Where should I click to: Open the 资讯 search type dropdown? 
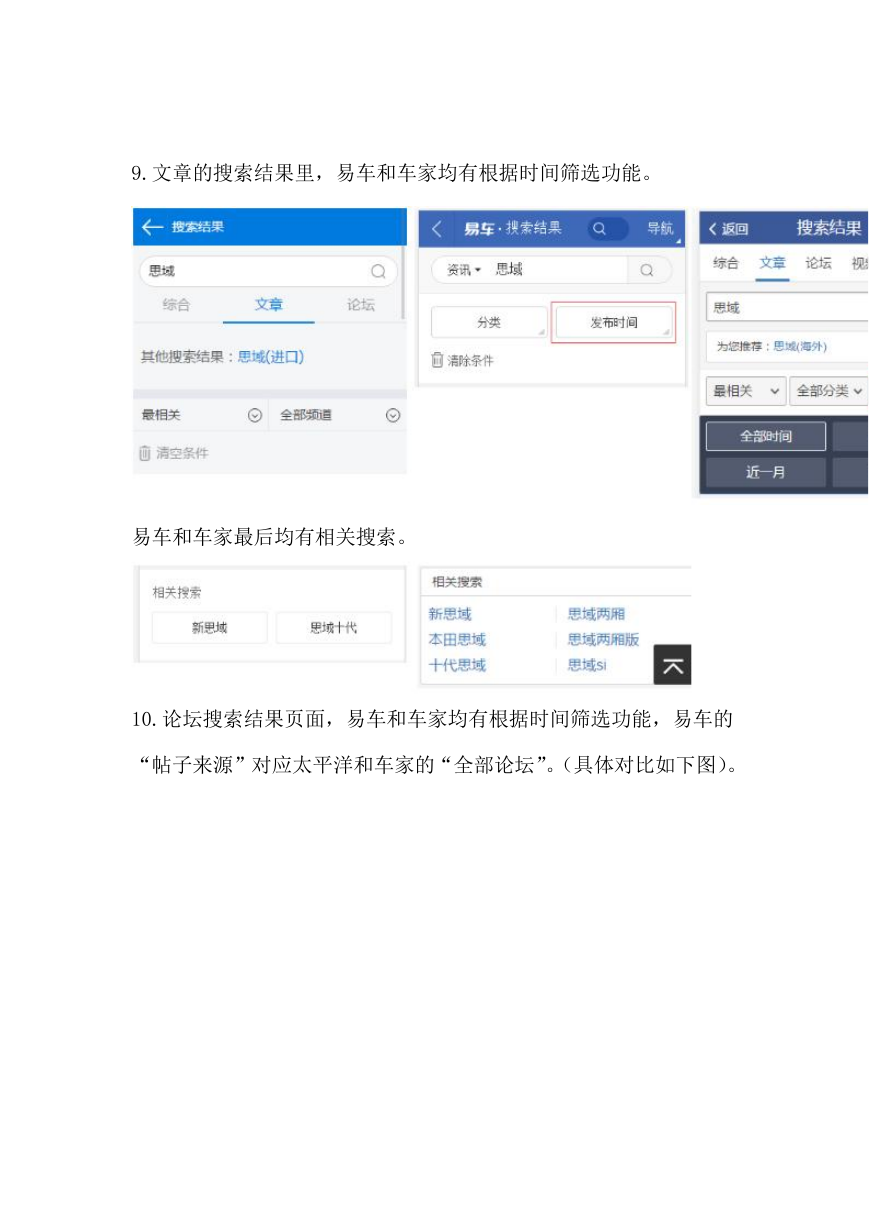[463, 270]
